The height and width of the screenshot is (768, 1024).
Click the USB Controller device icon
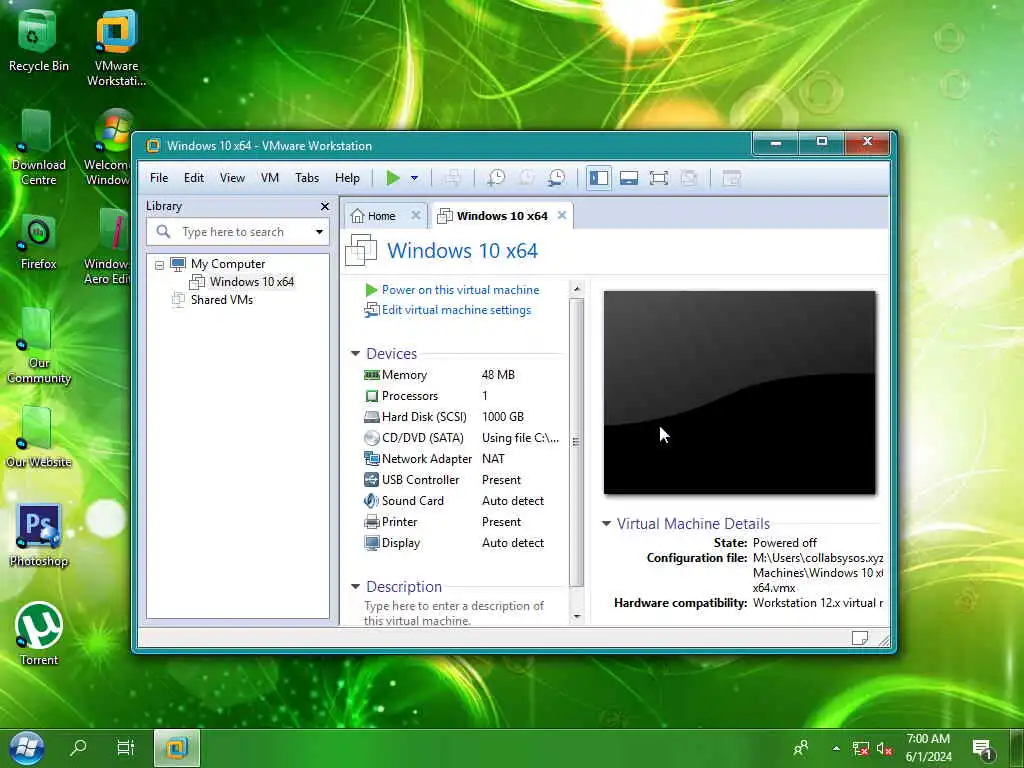372,480
